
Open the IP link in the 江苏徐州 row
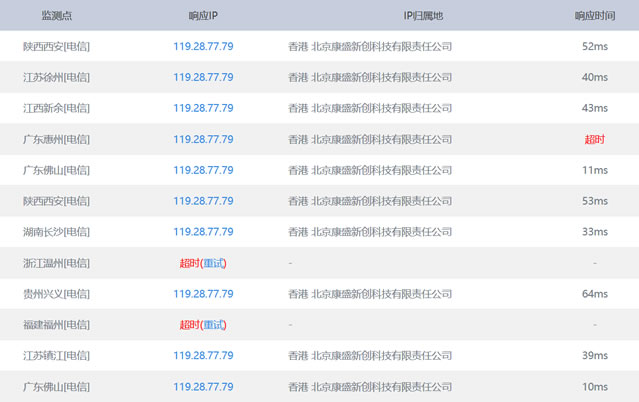[203, 77]
